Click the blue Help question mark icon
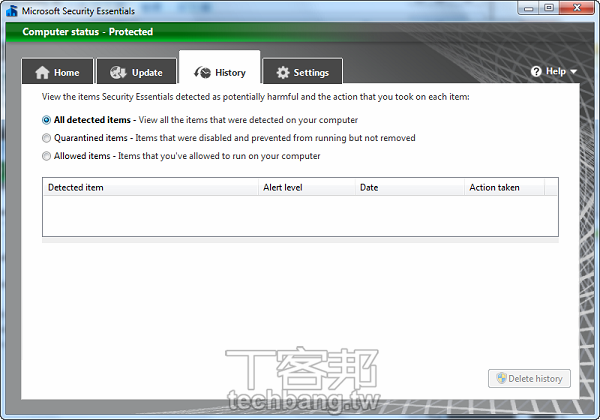The width and height of the screenshot is (600, 420). pos(536,72)
